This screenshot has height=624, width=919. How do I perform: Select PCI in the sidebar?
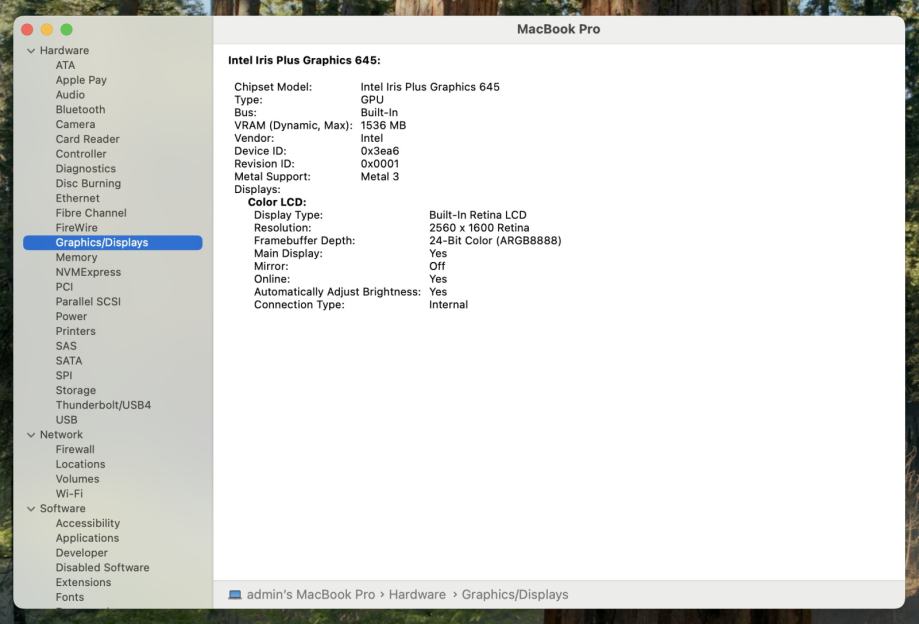click(64, 287)
